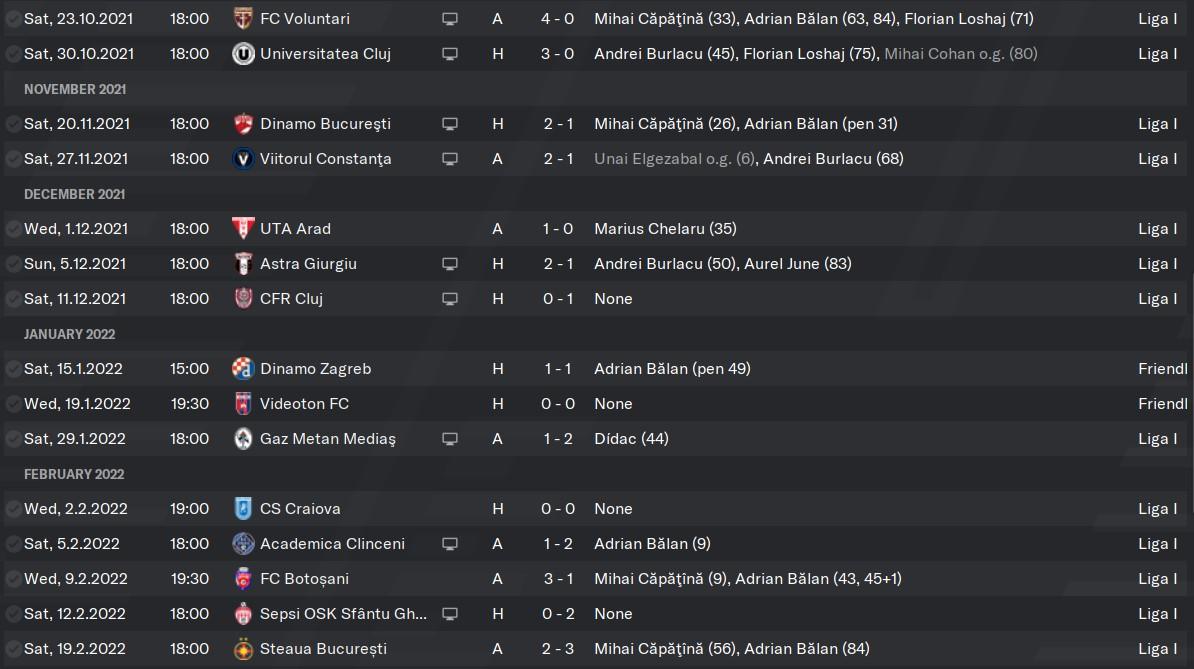This screenshot has width=1194, height=669.
Task: Open the Gaz Metan Mediaș team link
Action: [327, 438]
